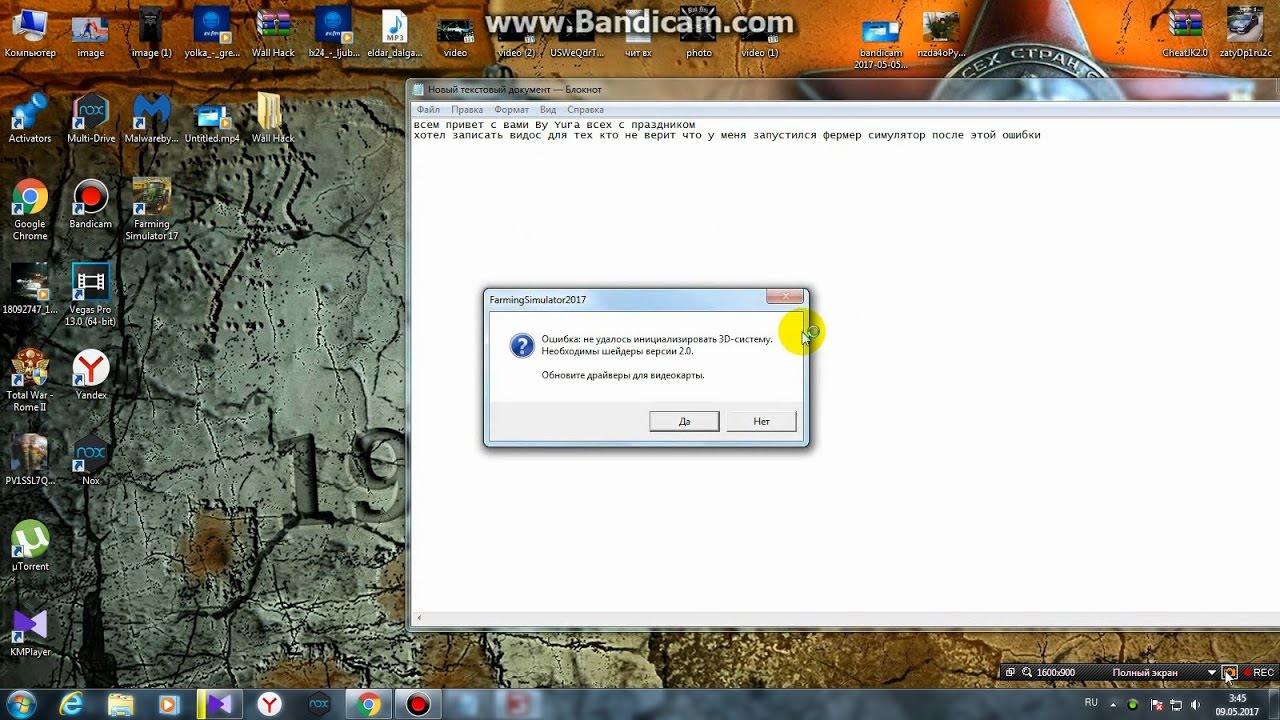Select the video desktop file icon
This screenshot has width=1280, height=720.
[x=455, y=33]
